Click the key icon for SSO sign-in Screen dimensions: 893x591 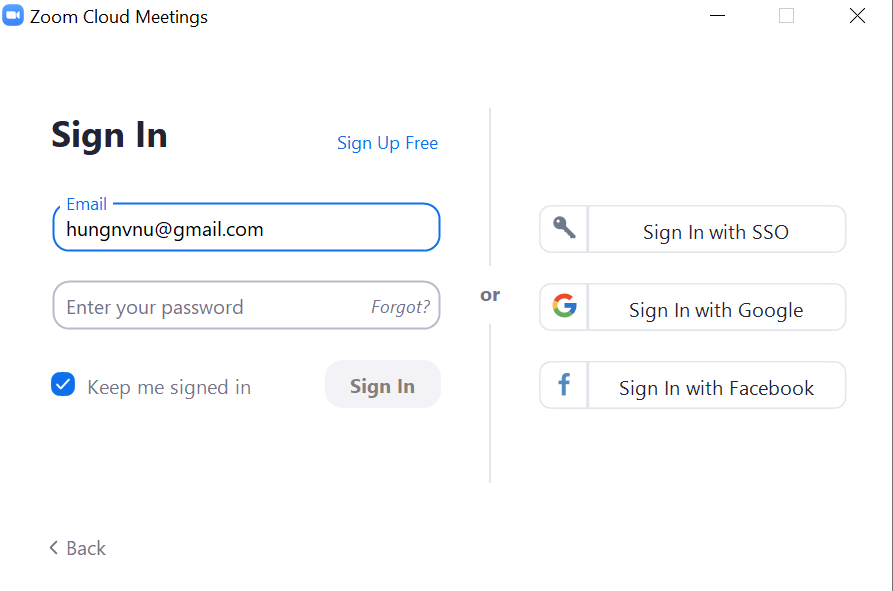pyautogui.click(x=564, y=229)
